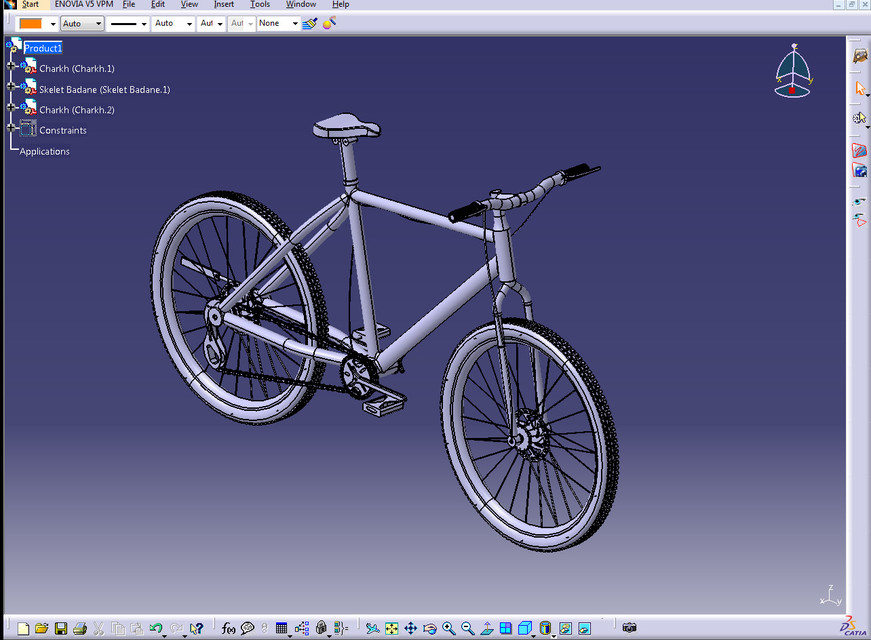871x640 pixels.
Task: Open the Formula (f(x)) tool
Action: coord(228,628)
